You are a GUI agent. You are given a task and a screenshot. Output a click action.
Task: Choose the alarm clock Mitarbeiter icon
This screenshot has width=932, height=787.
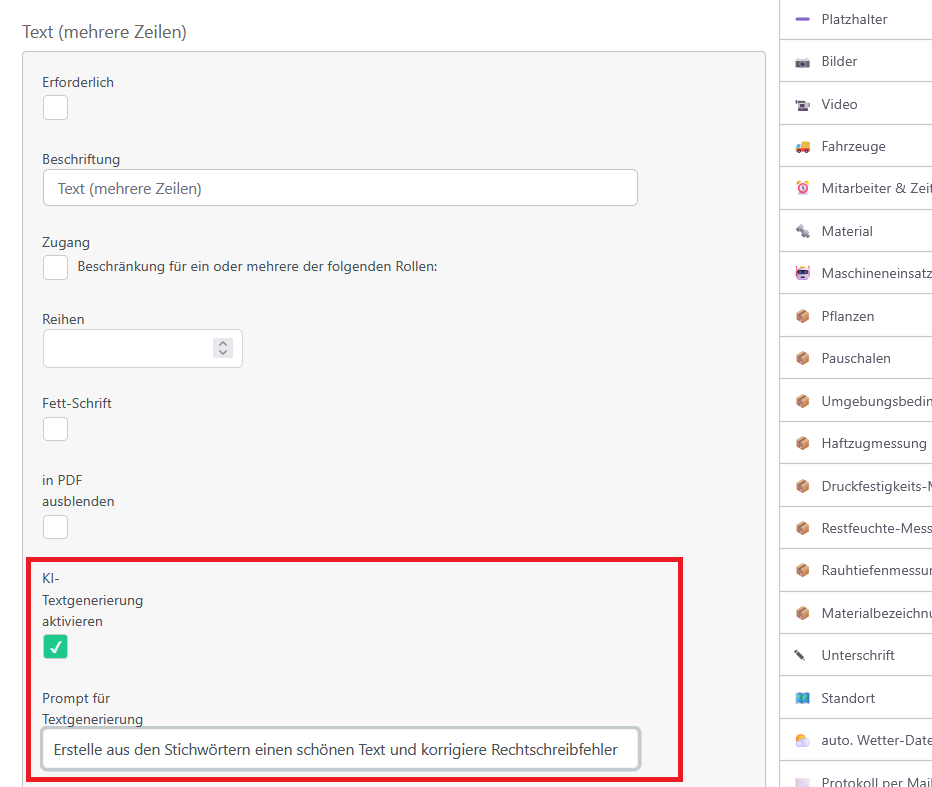coord(802,188)
